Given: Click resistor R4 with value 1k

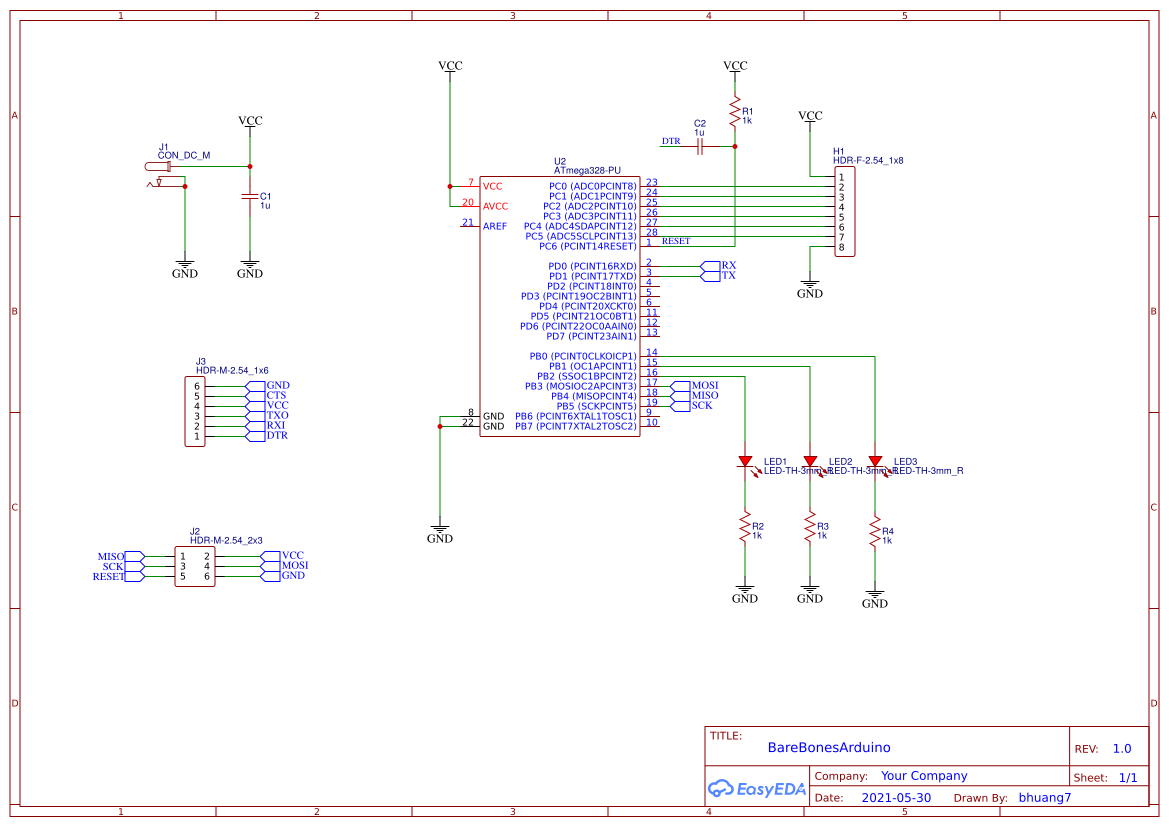Looking at the screenshot, I should tap(876, 532).
